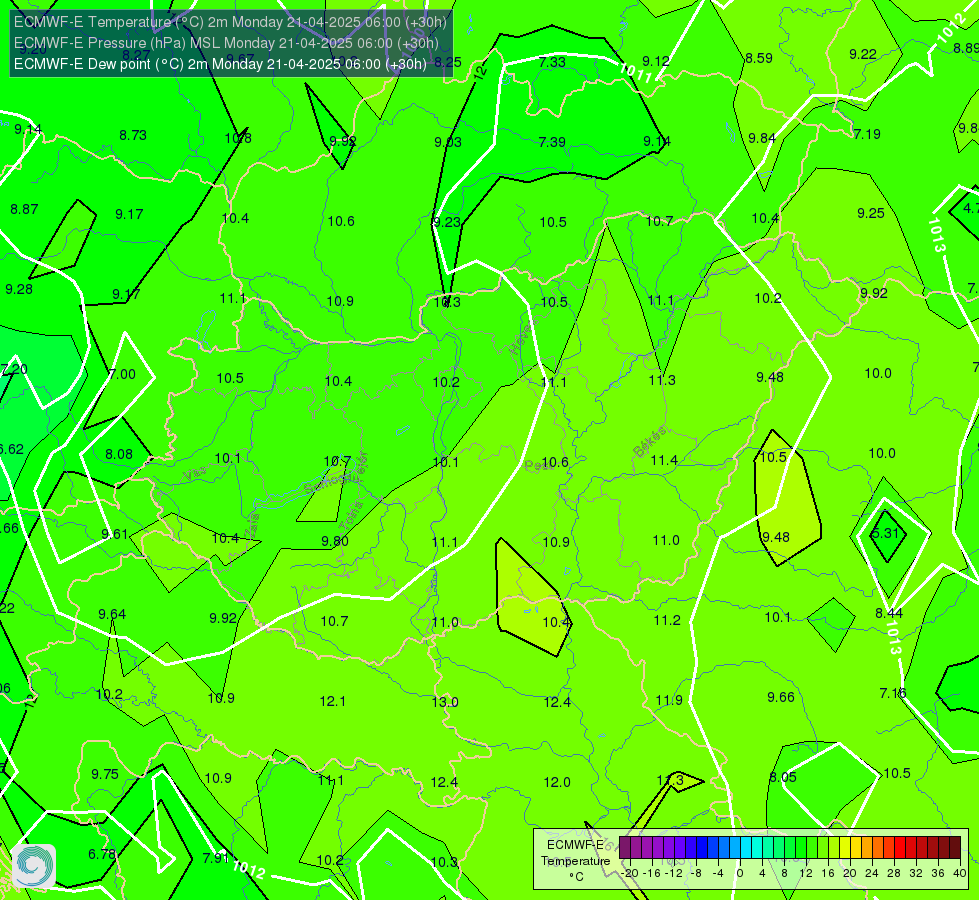Select the ECMWF-E Dew point 2m legend line
Screen dimensions: 979x900
(220, 64)
